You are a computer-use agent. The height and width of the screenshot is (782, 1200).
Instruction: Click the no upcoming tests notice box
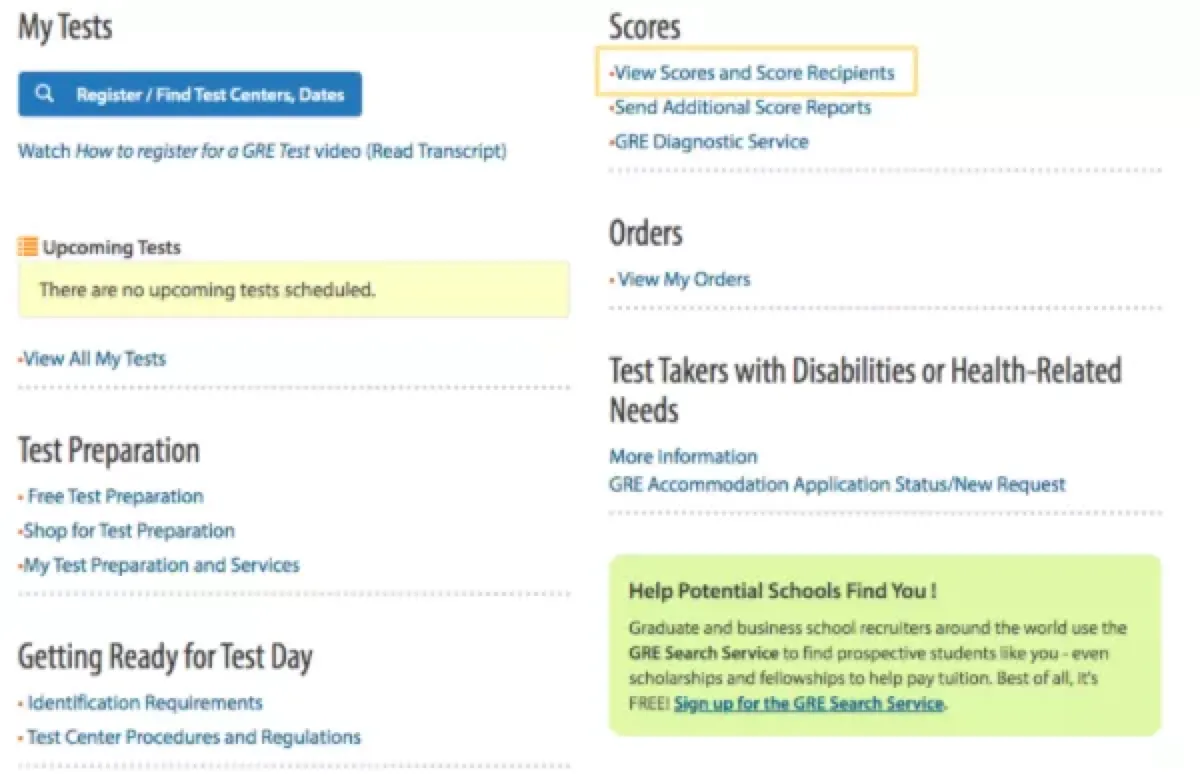(x=293, y=290)
